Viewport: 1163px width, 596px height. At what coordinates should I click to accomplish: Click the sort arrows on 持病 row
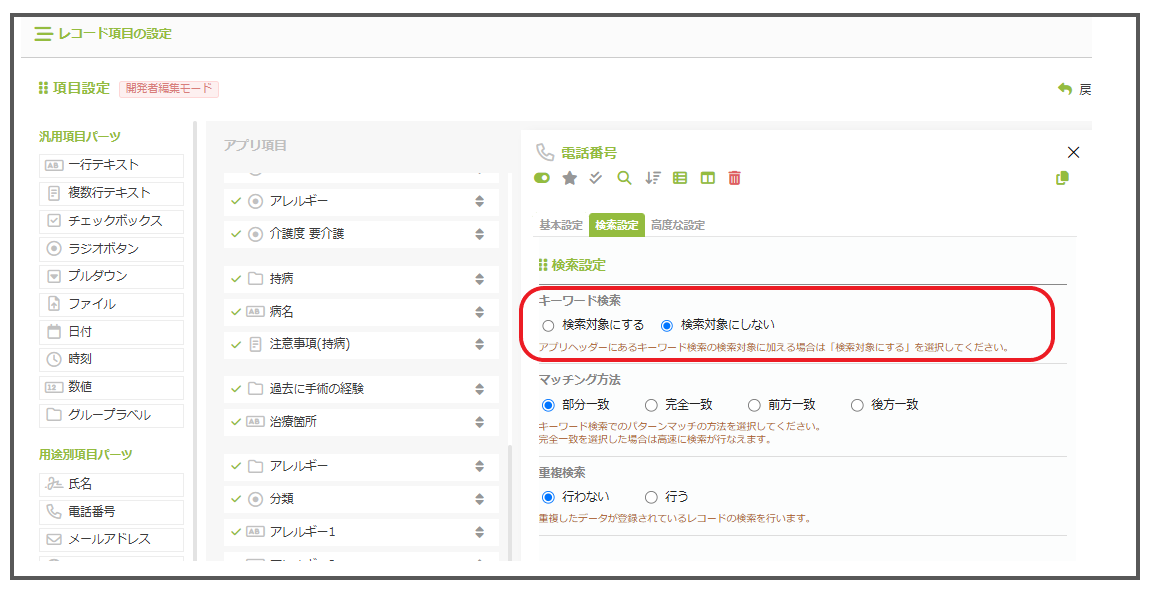pos(480,279)
